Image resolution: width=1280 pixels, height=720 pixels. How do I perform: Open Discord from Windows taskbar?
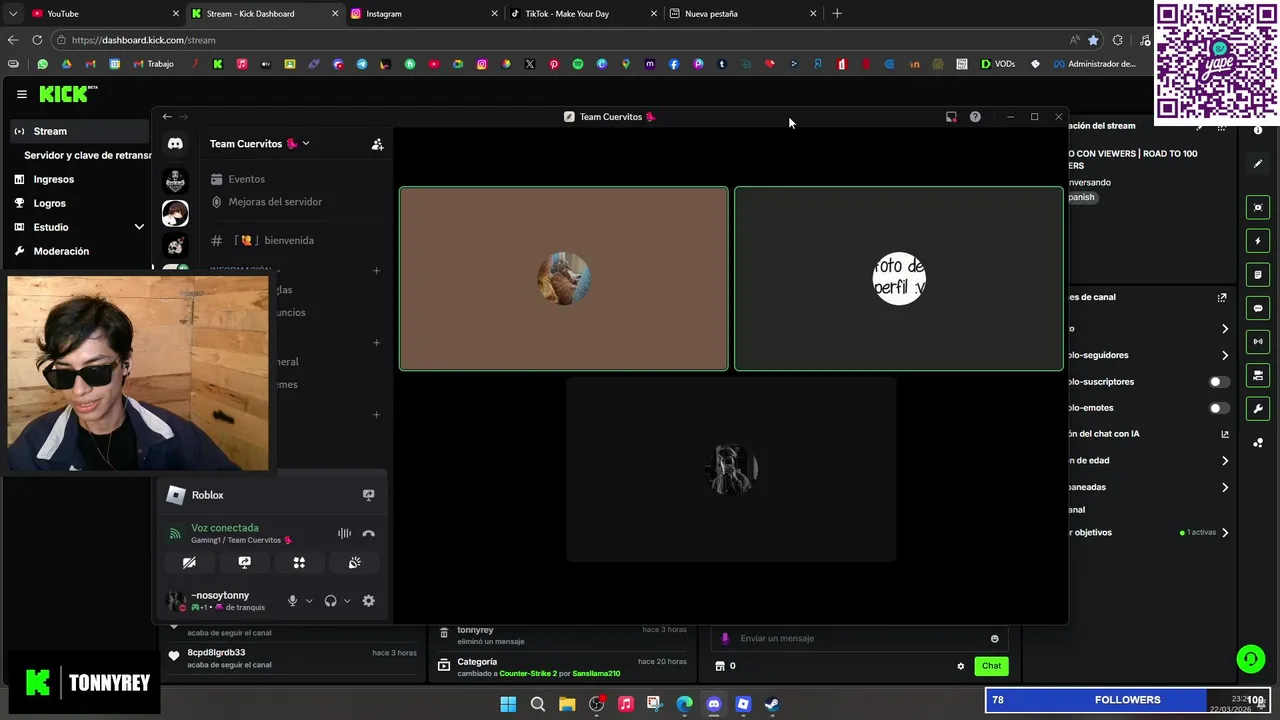[713, 704]
